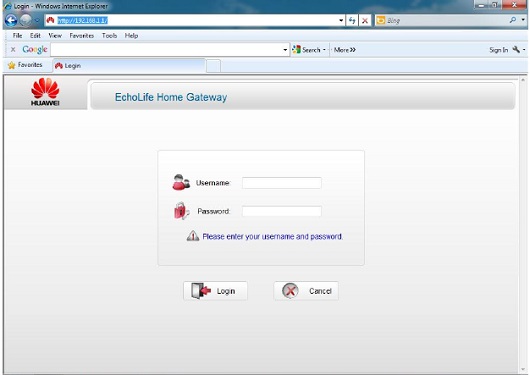
Task: Click the Google logo on the toolbar
Action: coord(35,50)
